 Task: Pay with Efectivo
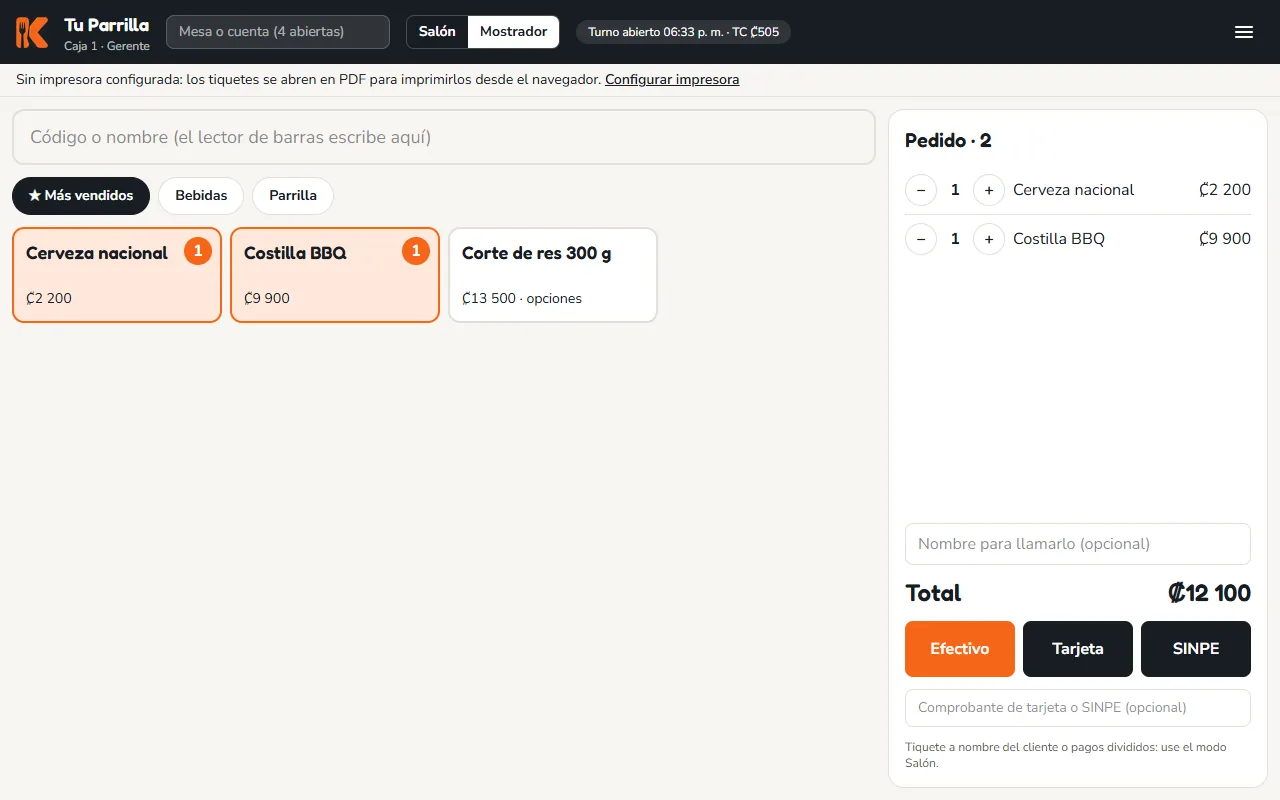(x=960, y=649)
